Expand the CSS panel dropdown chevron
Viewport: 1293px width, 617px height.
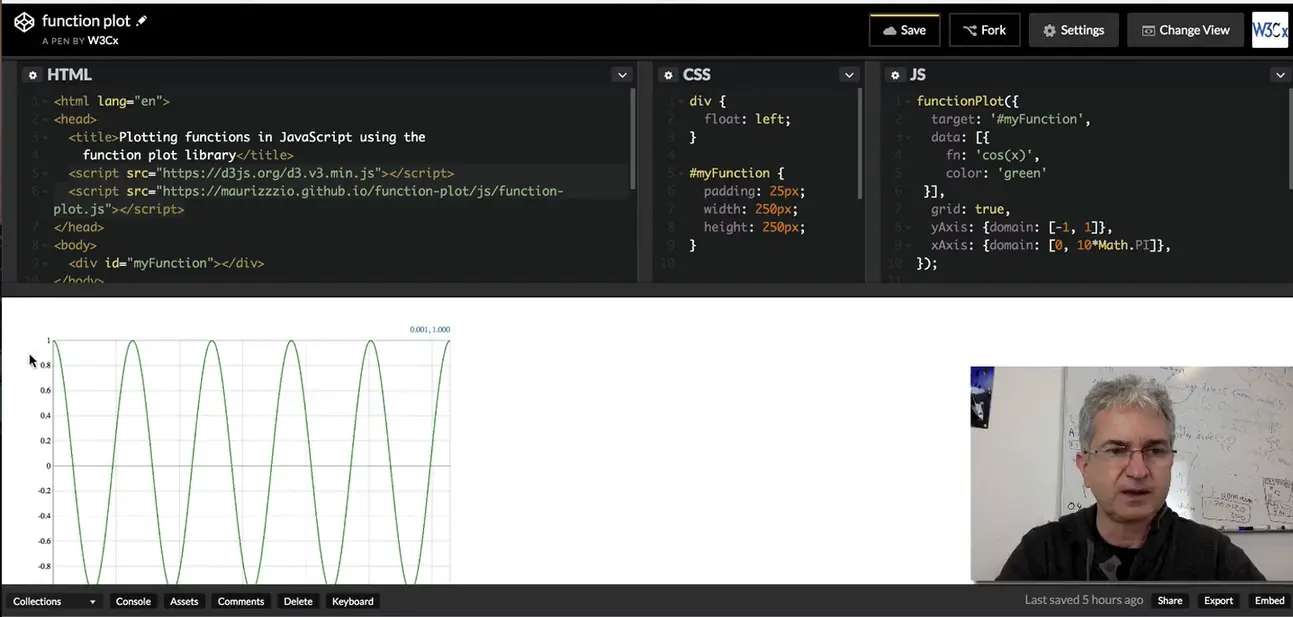click(x=849, y=75)
